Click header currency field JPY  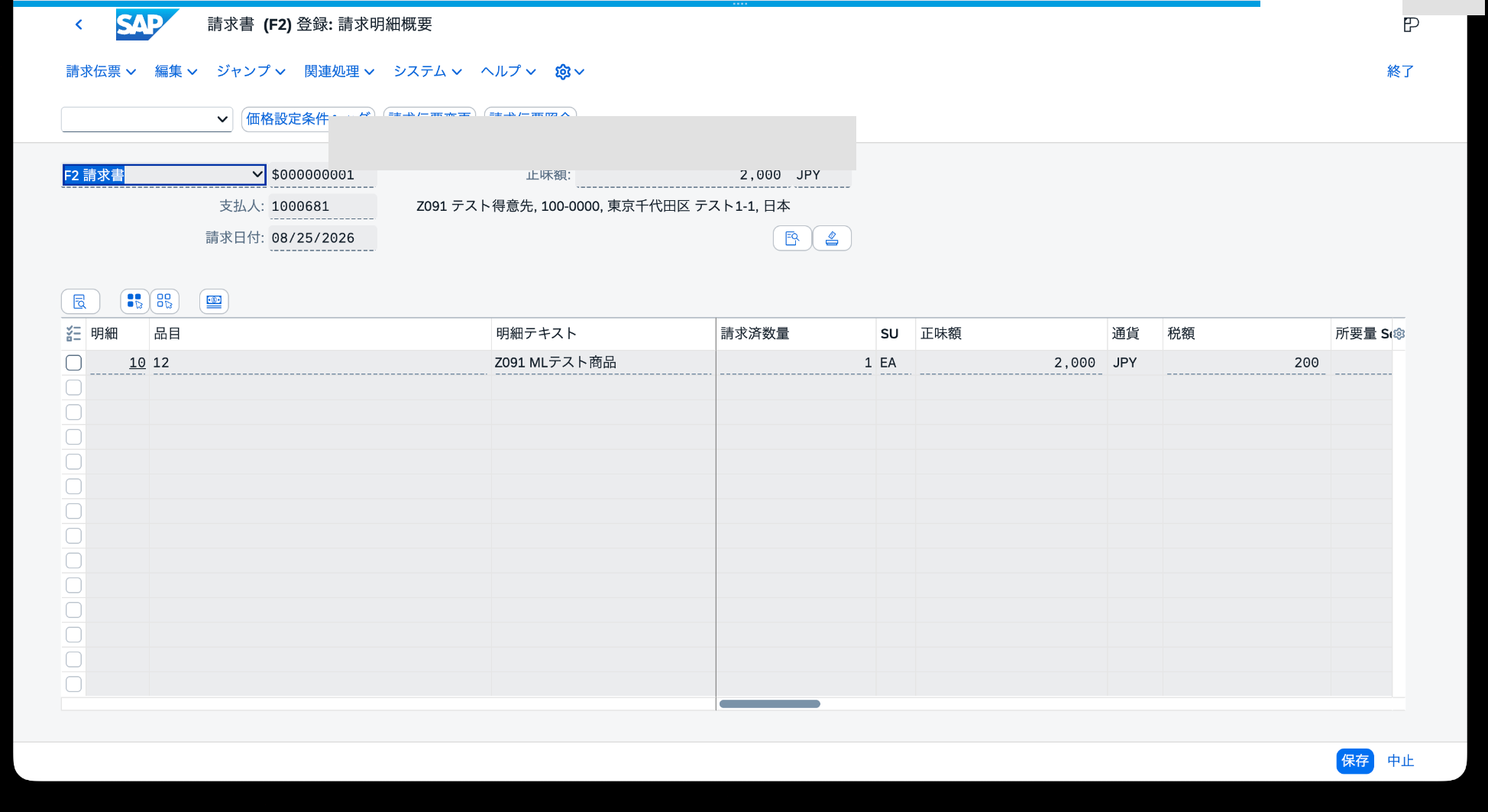(823, 175)
